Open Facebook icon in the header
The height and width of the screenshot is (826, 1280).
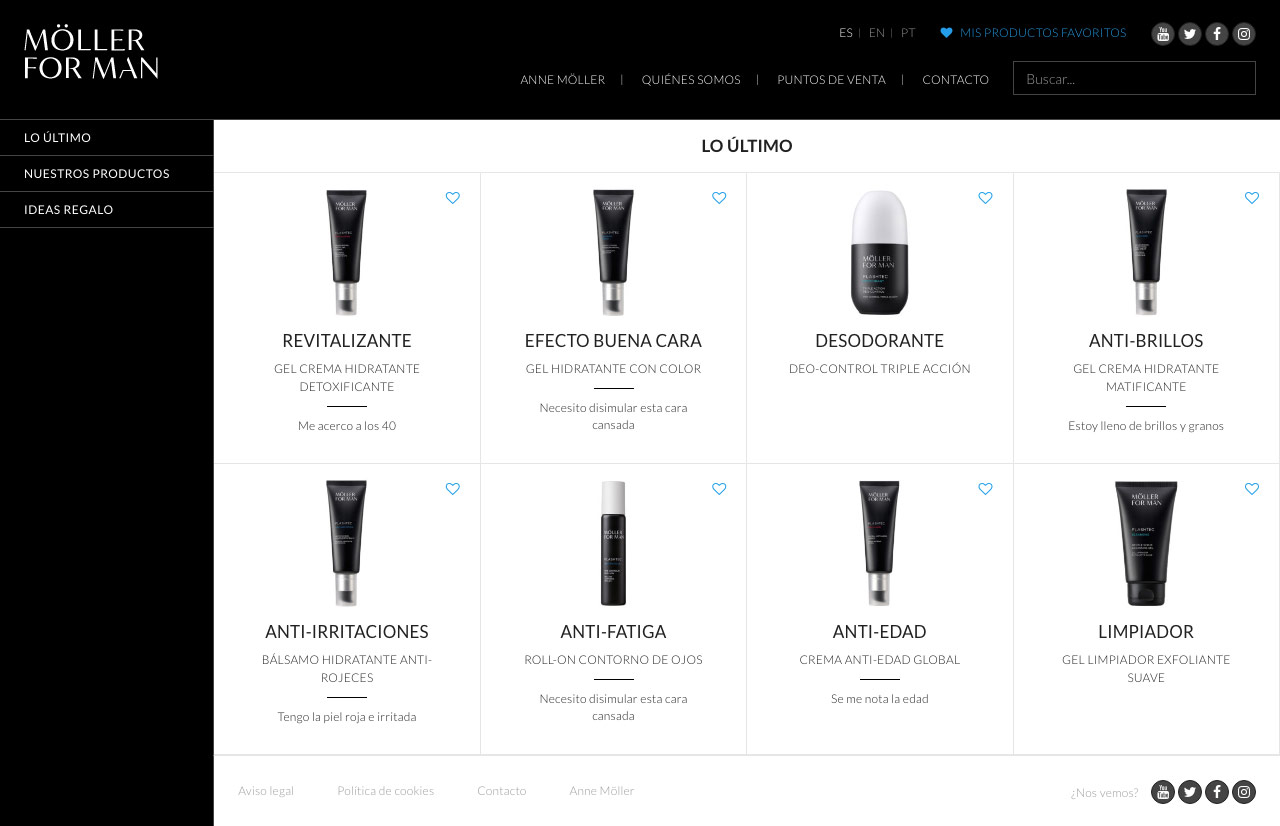coord(1217,34)
